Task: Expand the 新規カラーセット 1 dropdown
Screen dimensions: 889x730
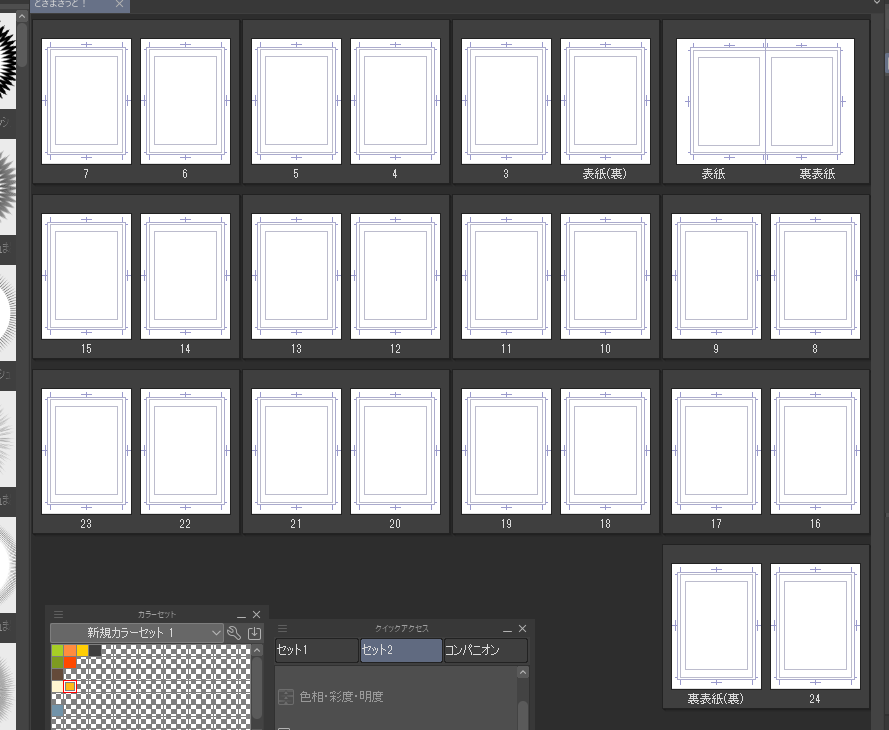Action: [x=216, y=633]
